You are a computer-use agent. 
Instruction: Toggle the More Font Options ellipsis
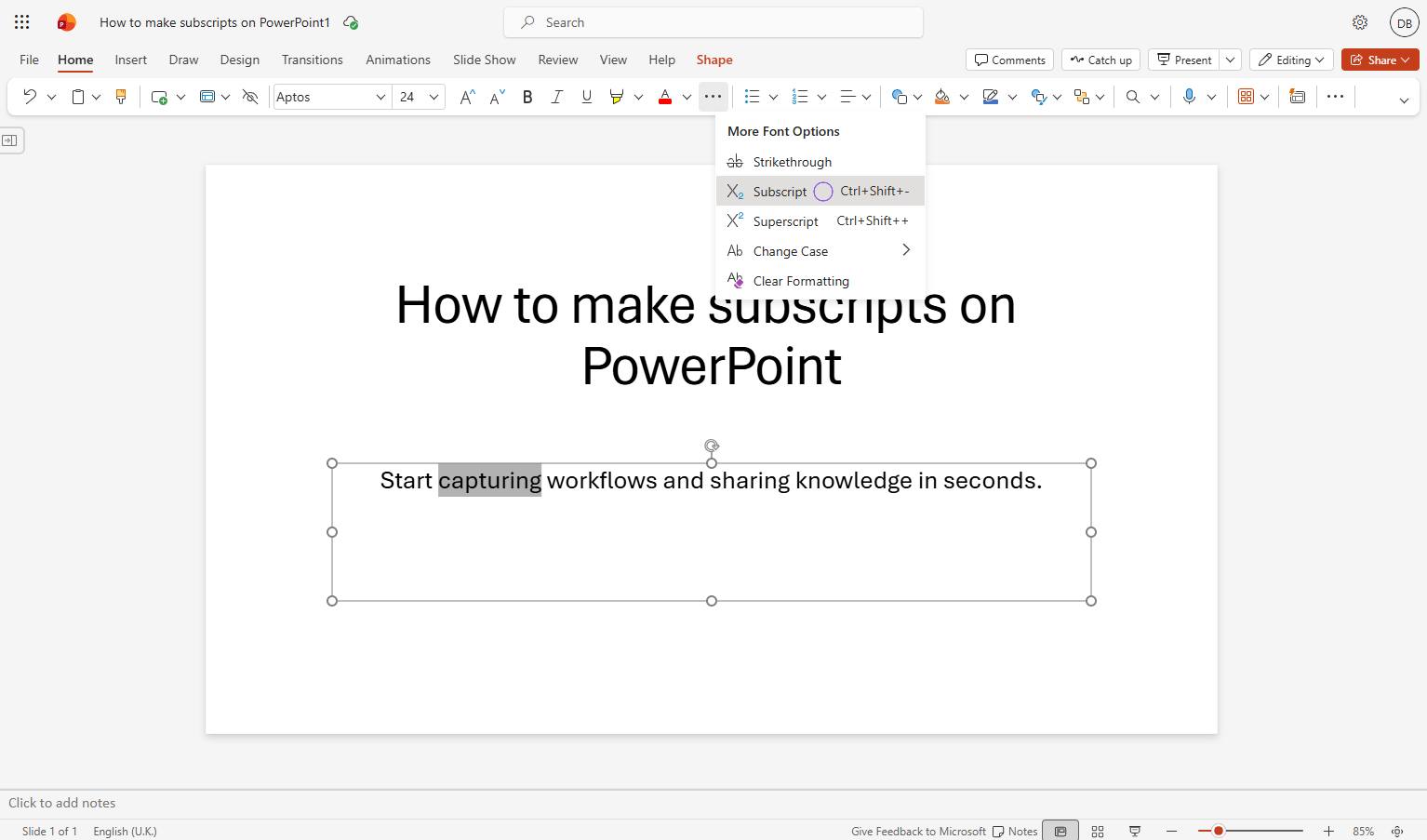click(713, 97)
